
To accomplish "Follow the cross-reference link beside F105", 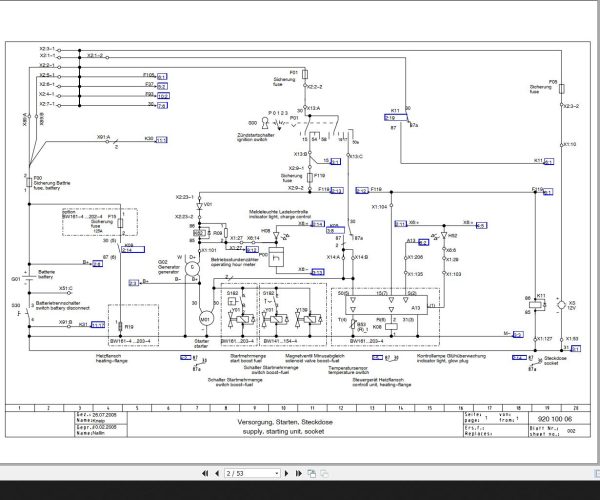I will point(162,77).
